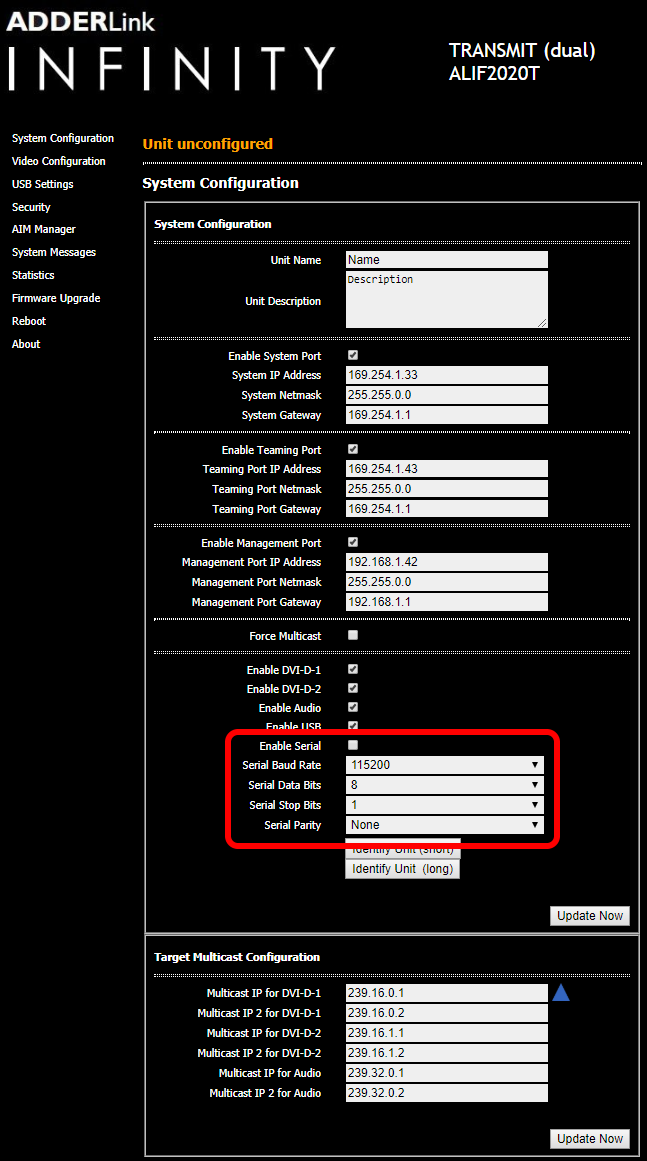Edit Multicast IP for DVI-D-2
Viewport: 647px width, 1161px height.
(446, 1033)
